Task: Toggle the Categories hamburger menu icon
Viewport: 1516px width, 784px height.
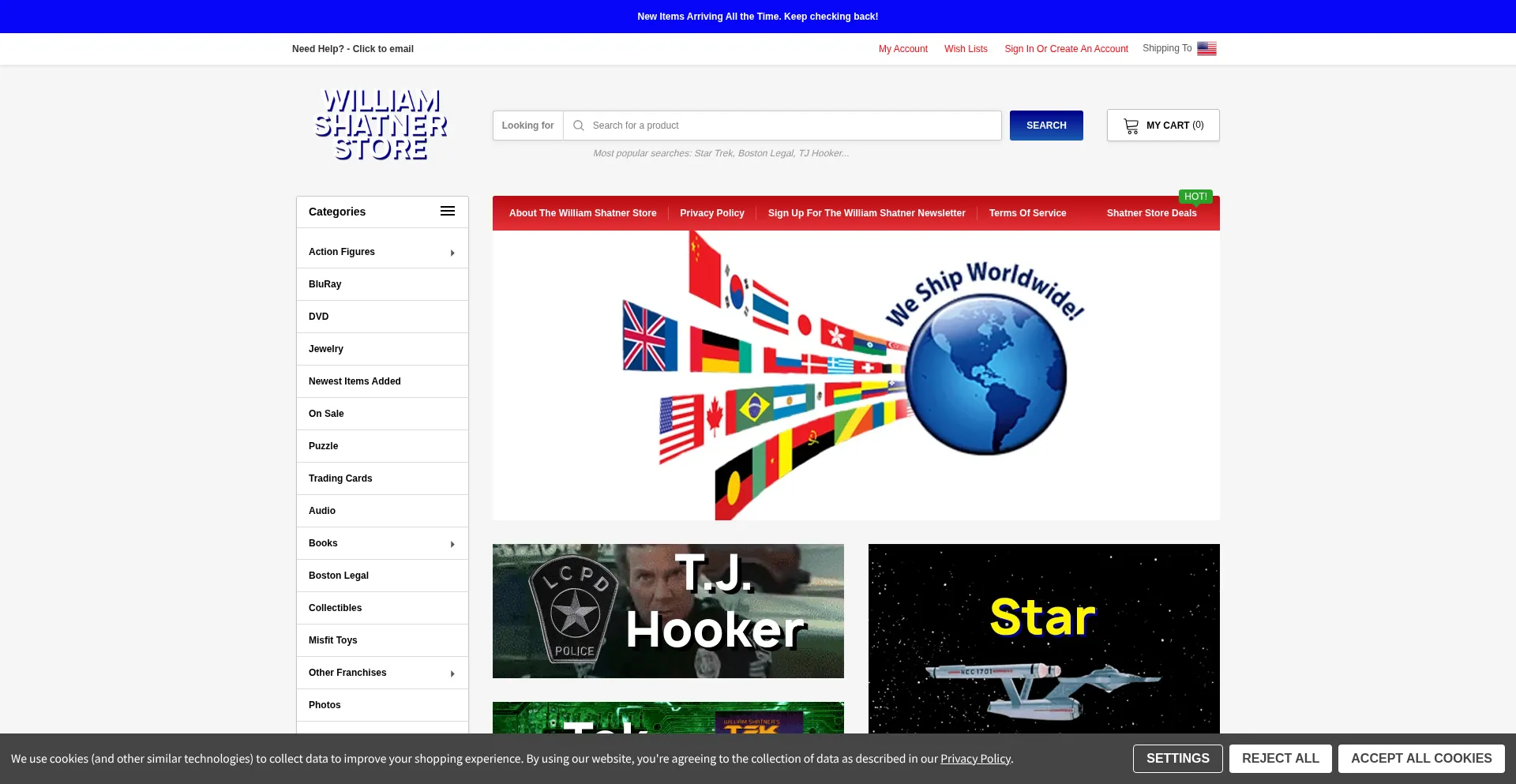Action: point(448,212)
